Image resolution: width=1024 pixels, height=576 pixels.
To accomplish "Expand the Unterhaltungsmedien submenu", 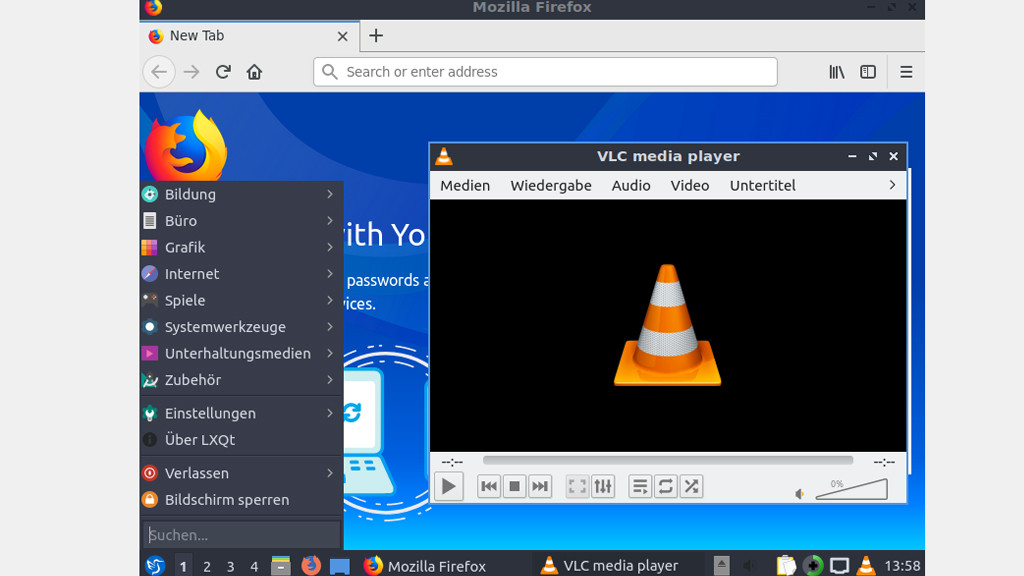I will coord(240,353).
